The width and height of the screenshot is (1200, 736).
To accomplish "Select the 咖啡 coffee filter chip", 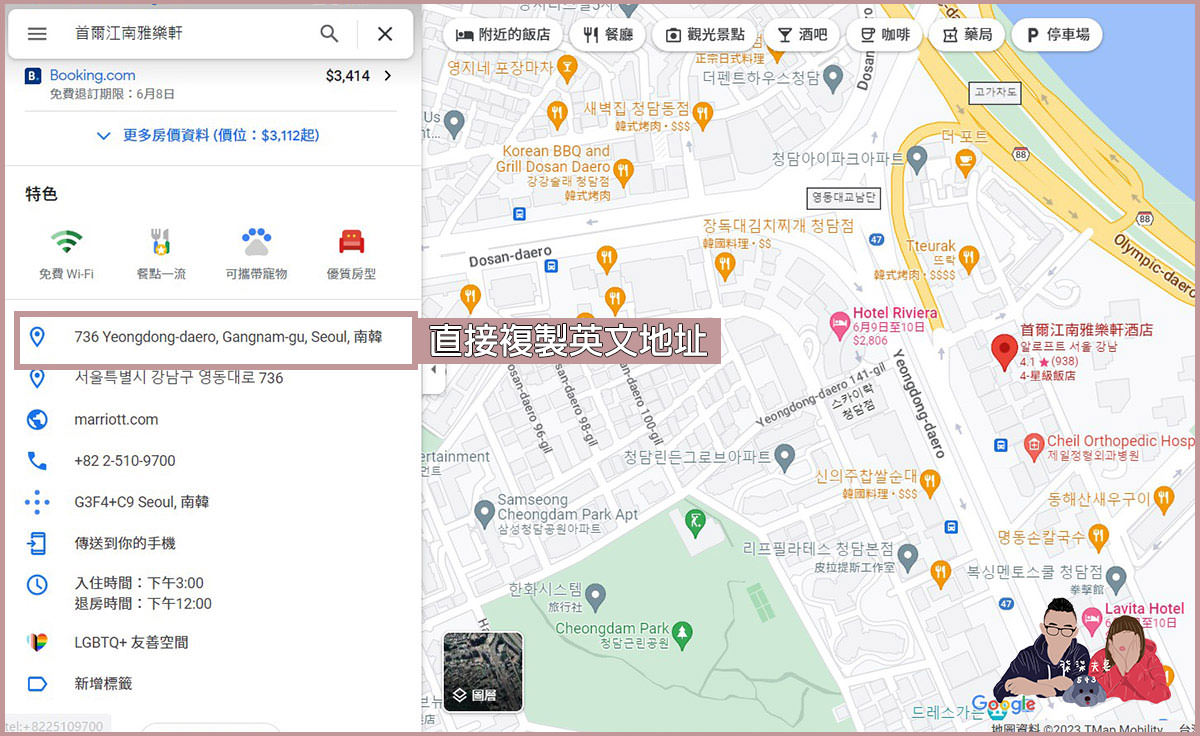I will pos(884,34).
